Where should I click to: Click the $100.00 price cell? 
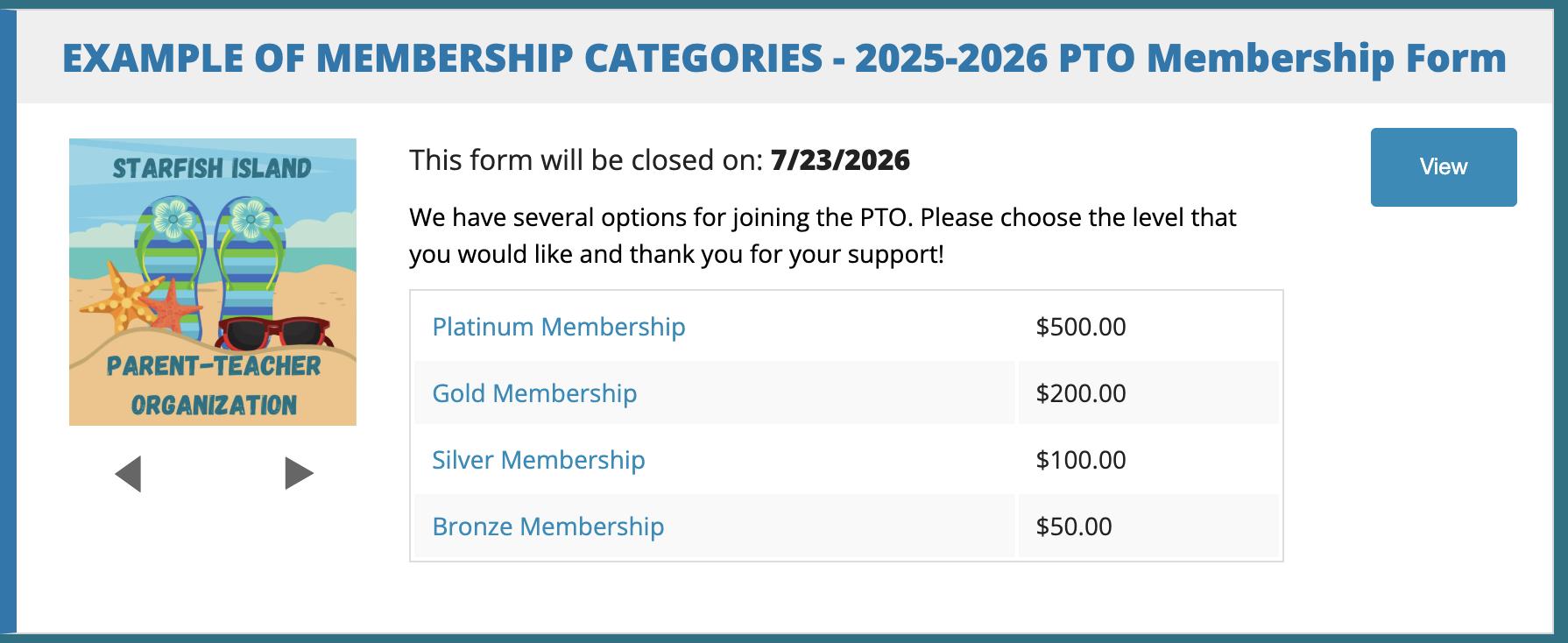pos(1080,460)
